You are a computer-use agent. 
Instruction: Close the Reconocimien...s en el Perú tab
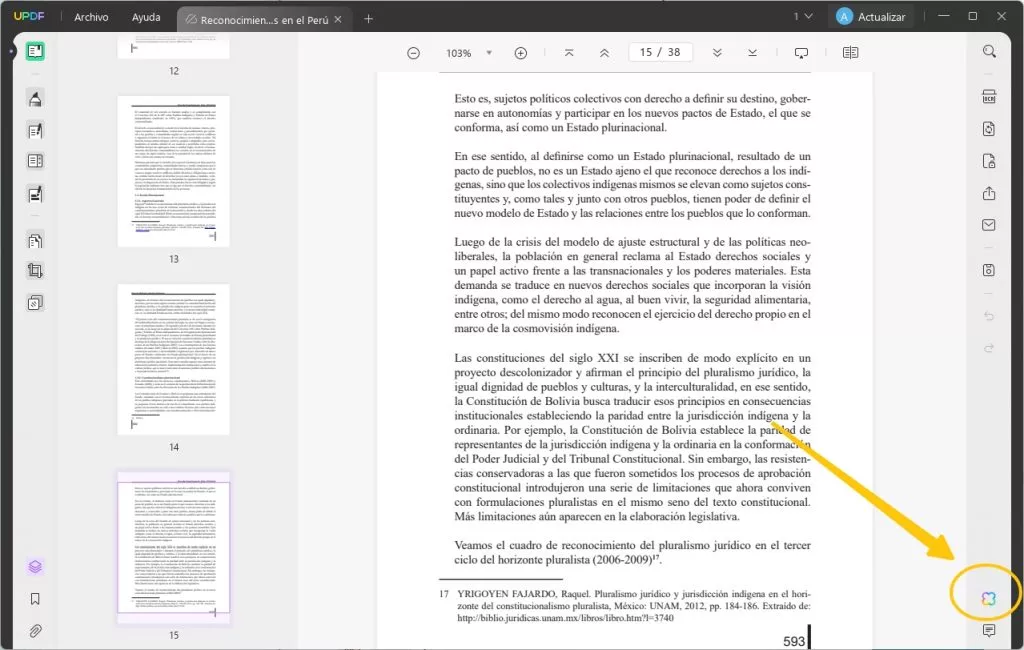[x=338, y=20]
